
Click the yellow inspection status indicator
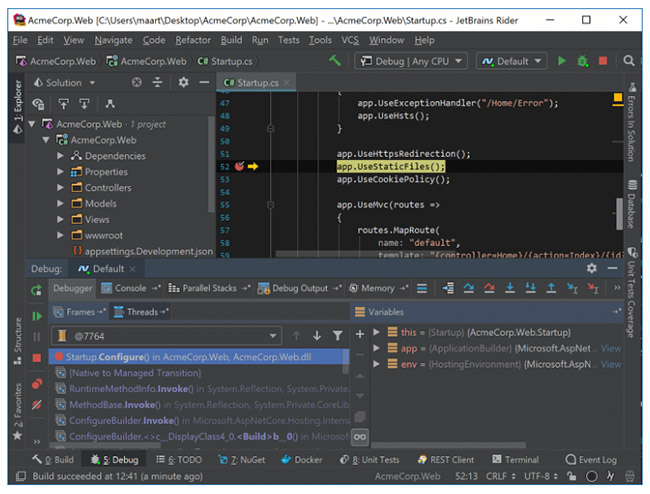tap(618, 97)
